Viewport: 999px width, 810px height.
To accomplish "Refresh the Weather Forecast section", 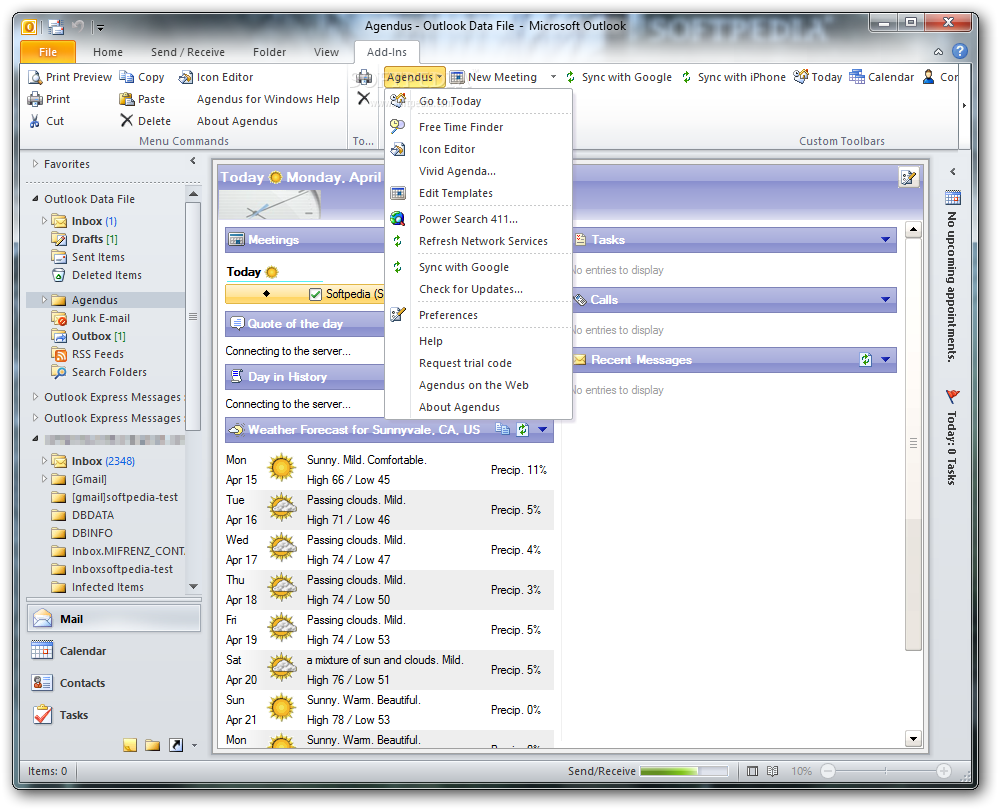I will point(523,430).
